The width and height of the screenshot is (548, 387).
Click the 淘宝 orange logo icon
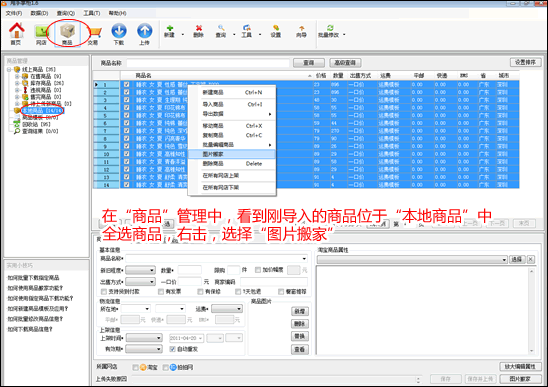pyautogui.click(x=143, y=367)
